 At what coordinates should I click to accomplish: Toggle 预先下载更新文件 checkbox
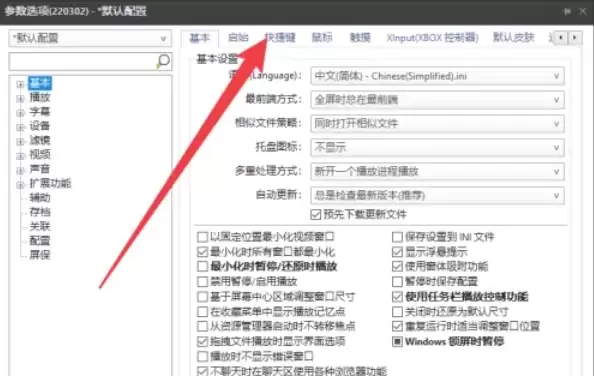(x=316, y=215)
